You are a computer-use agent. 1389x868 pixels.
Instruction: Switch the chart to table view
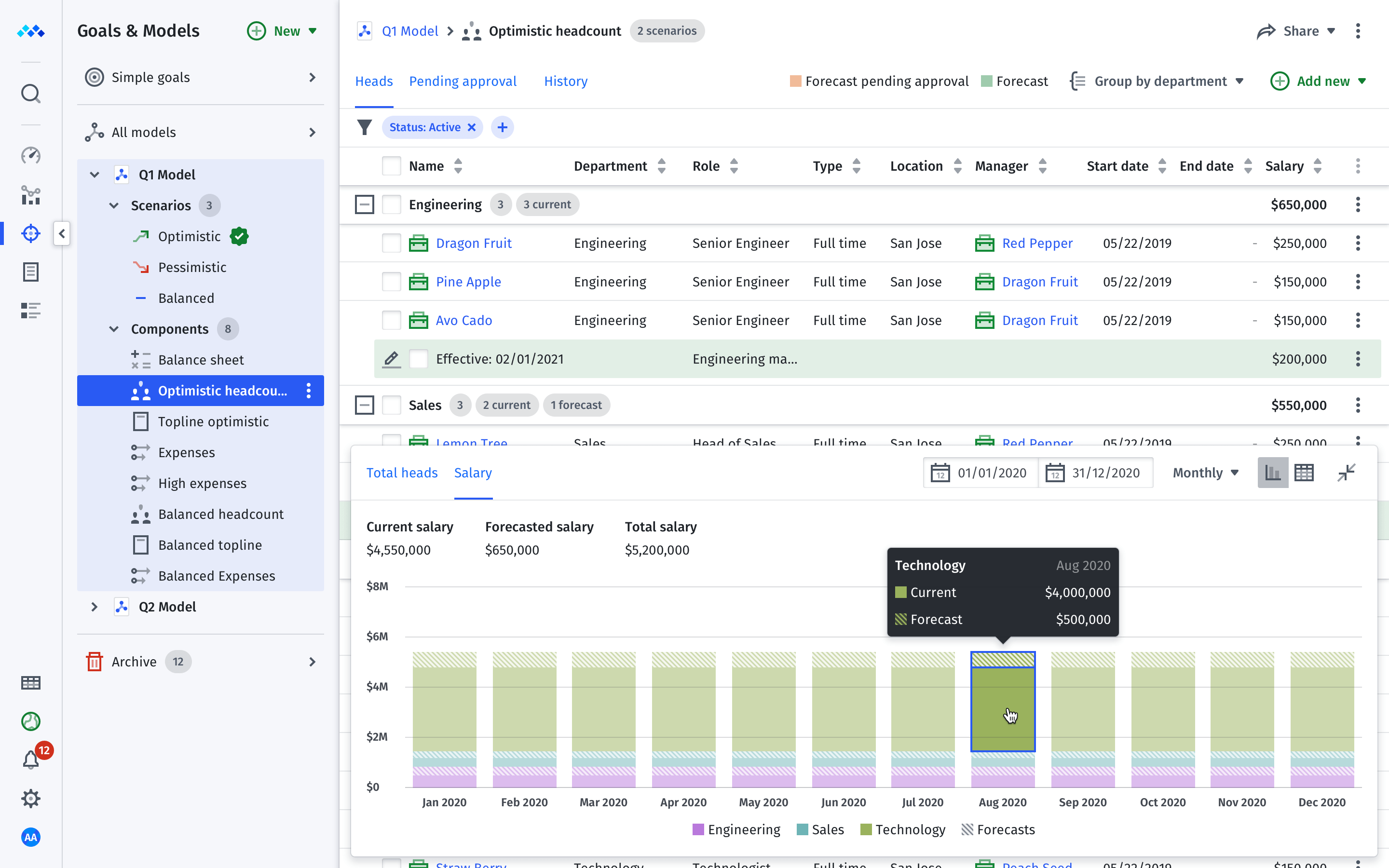[x=1304, y=473]
